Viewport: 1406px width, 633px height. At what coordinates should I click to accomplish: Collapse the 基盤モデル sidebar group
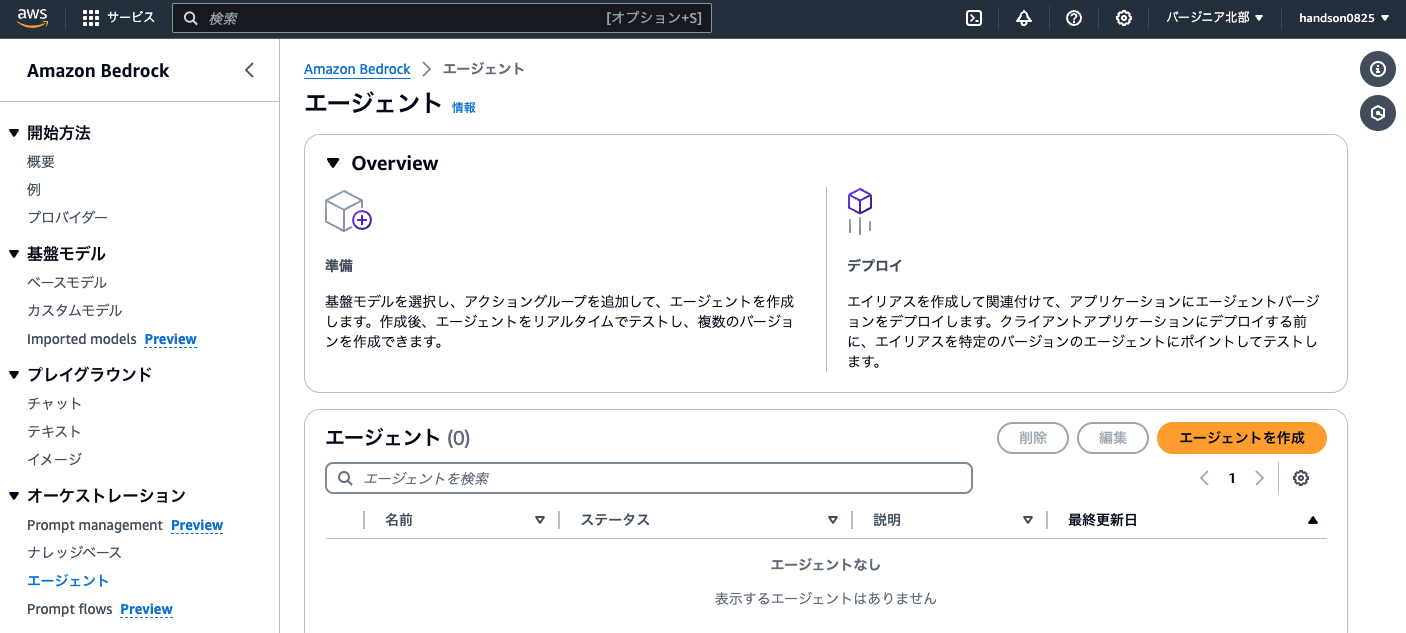[14, 254]
